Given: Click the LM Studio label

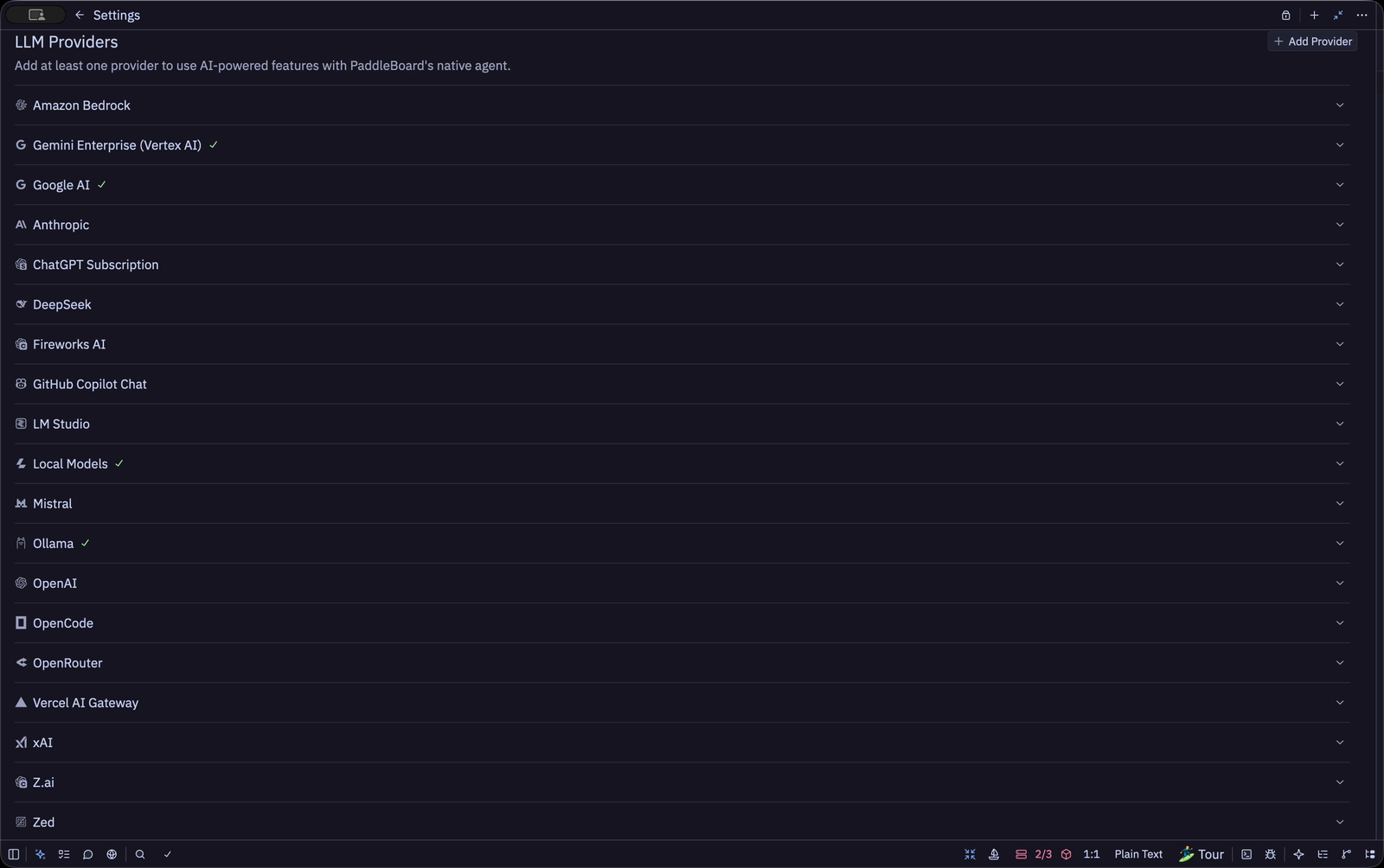Looking at the screenshot, I should 61,424.
